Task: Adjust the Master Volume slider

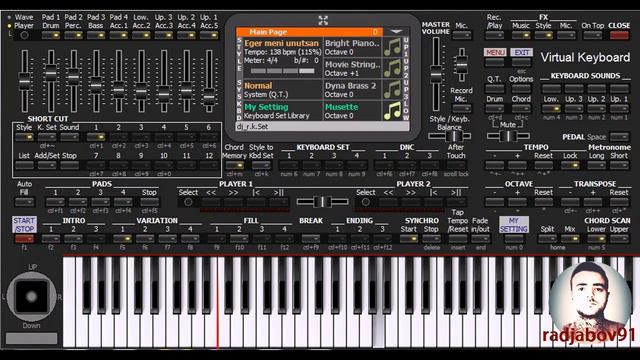Action: pos(436,75)
